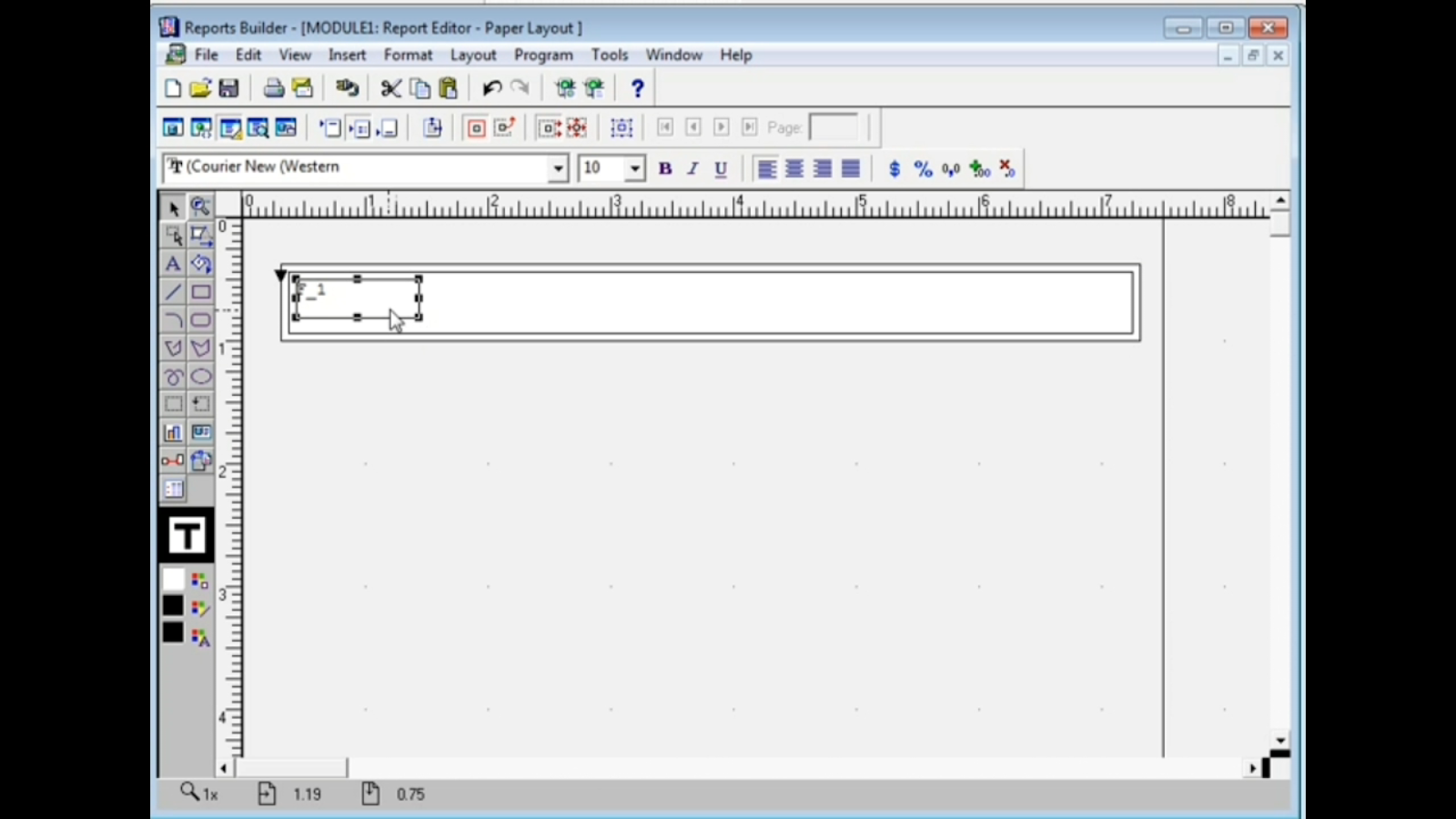Open the font family dropdown
Viewport: 1456px width, 819px height.
pos(558,168)
